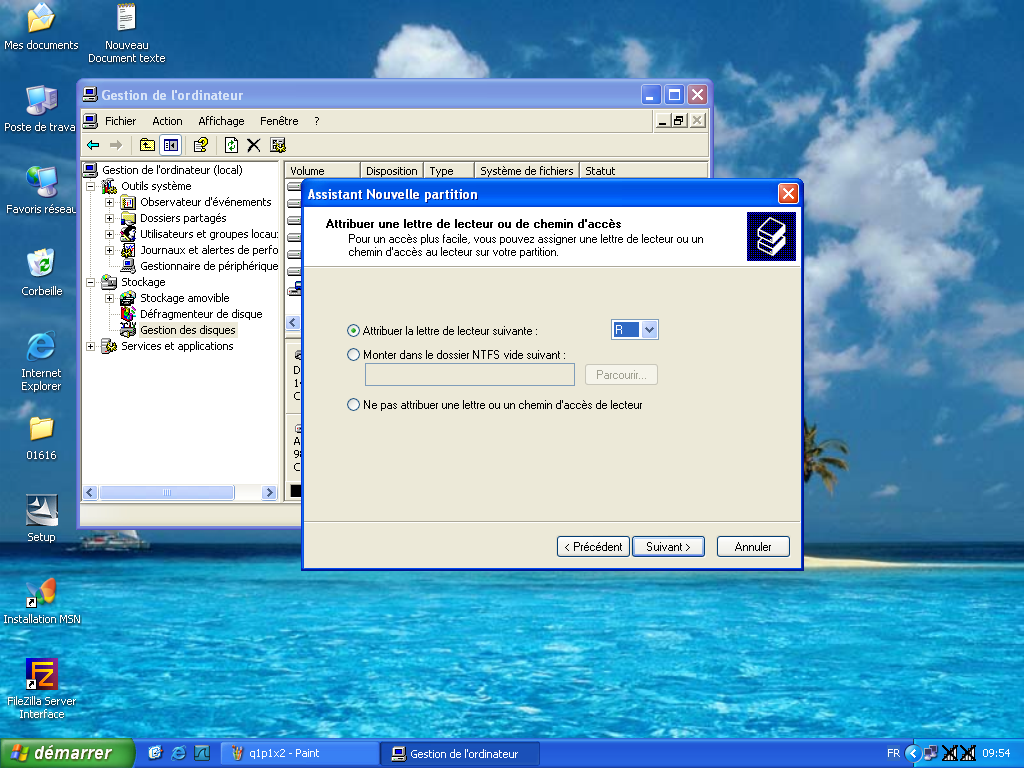This screenshot has height=768, width=1024.
Task: Open the Action menu
Action: point(167,120)
